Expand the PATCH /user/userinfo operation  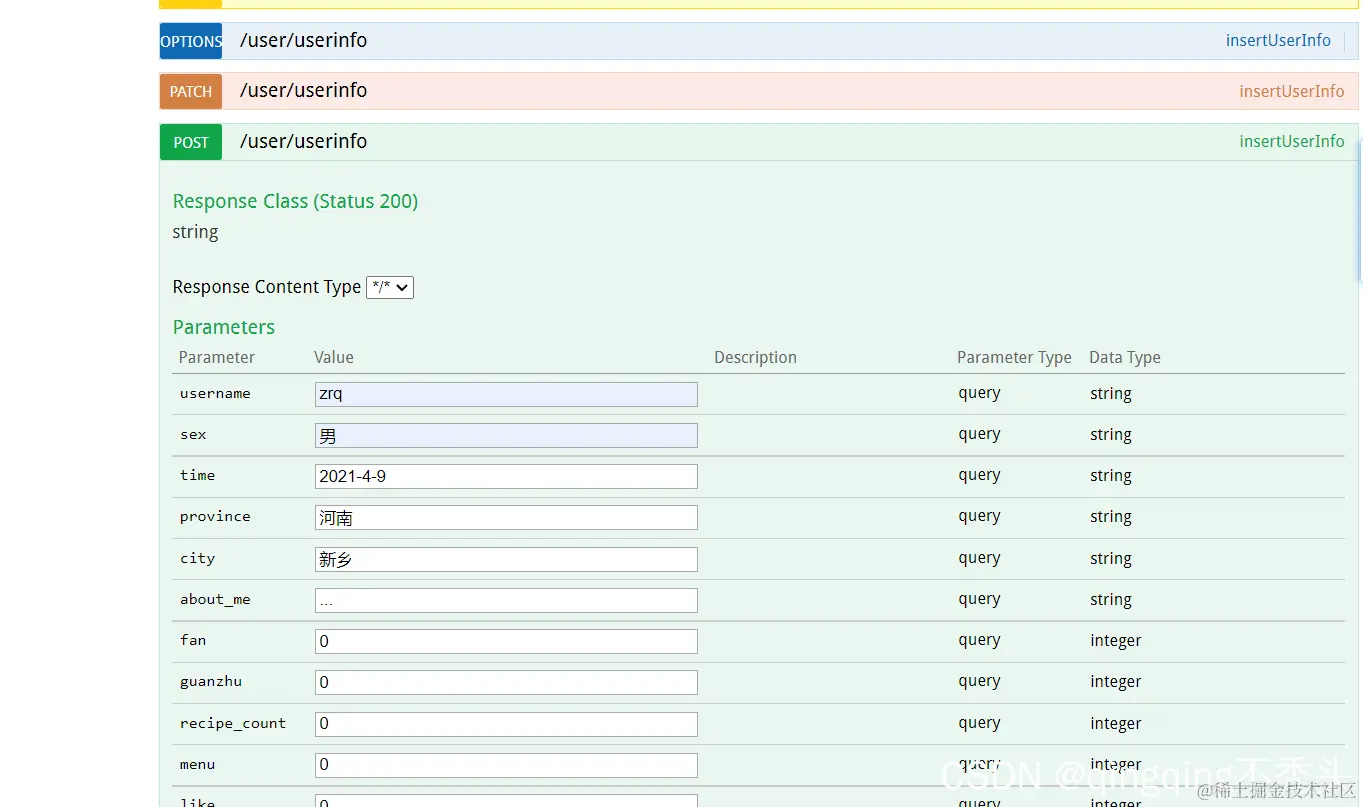click(303, 91)
